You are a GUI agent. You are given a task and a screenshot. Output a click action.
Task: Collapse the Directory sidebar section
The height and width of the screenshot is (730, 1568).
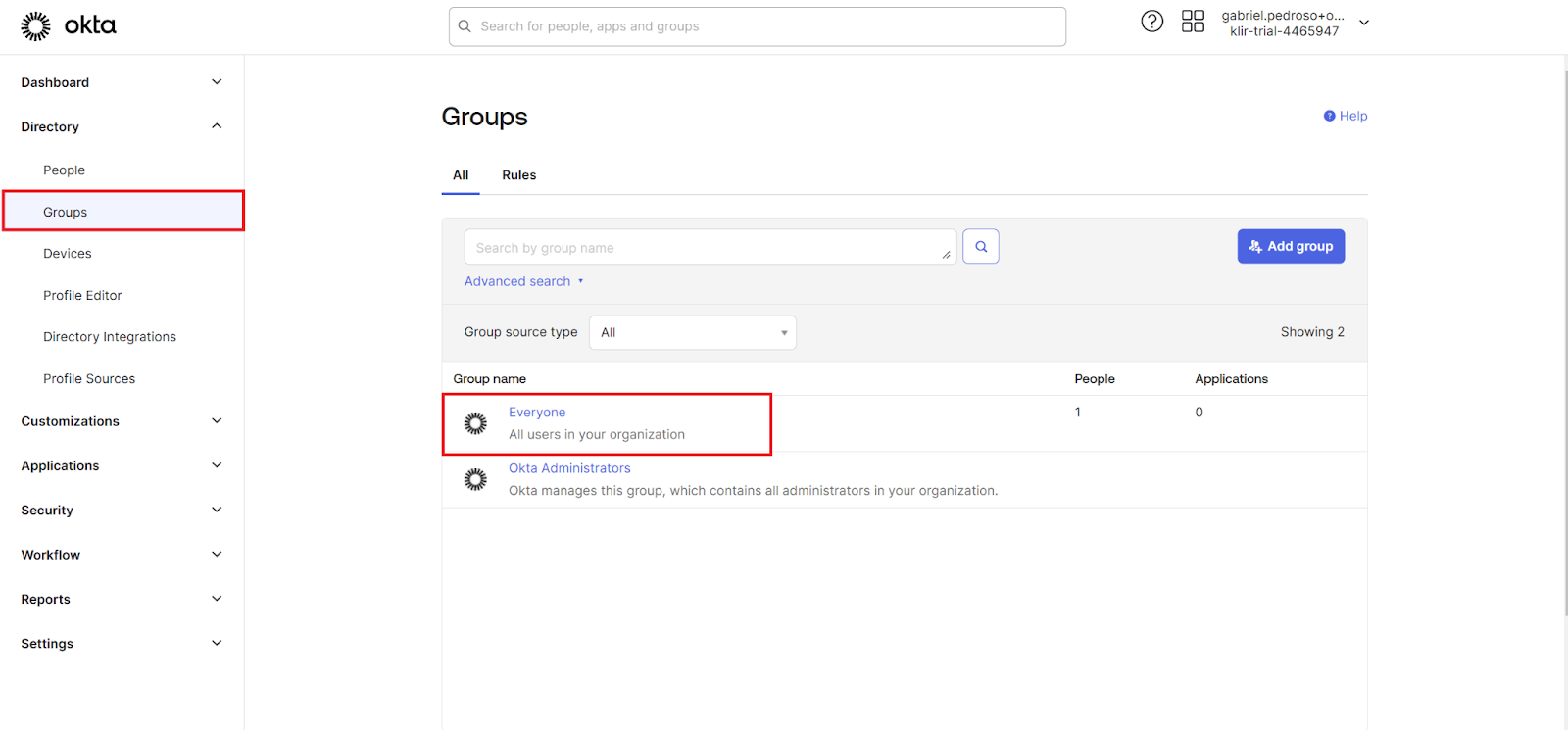(217, 126)
